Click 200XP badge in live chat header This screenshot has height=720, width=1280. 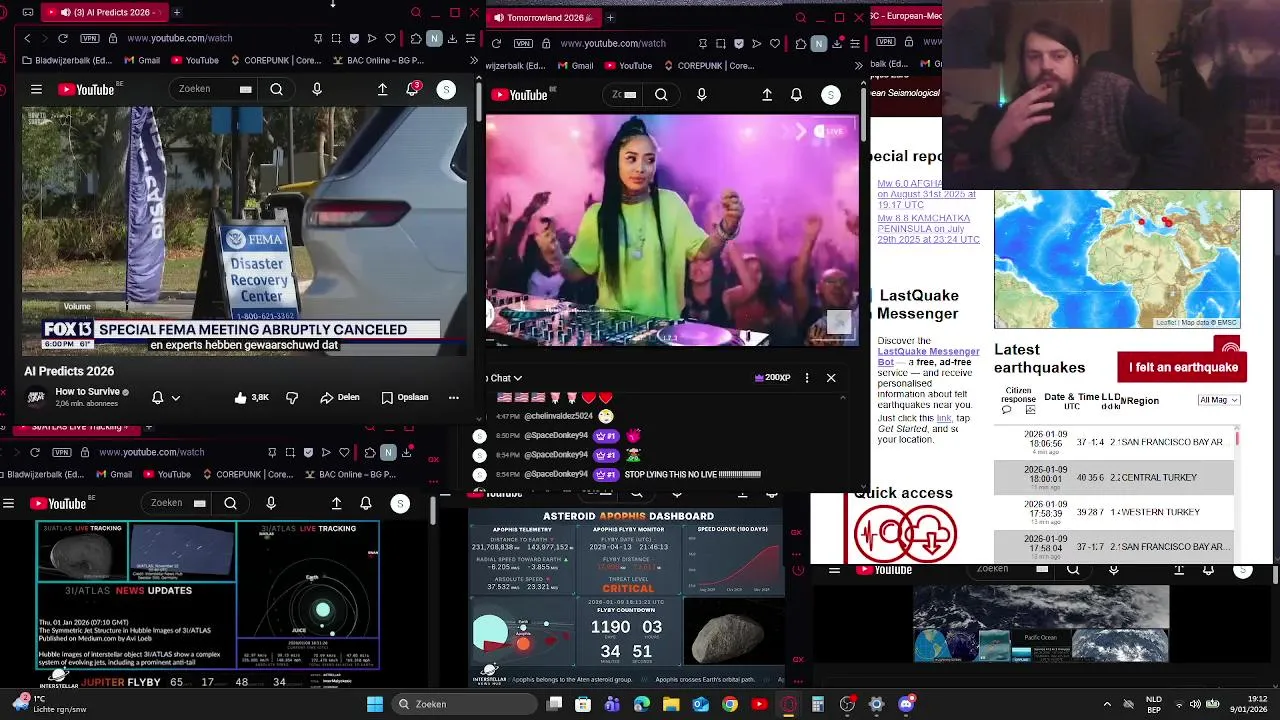point(772,378)
